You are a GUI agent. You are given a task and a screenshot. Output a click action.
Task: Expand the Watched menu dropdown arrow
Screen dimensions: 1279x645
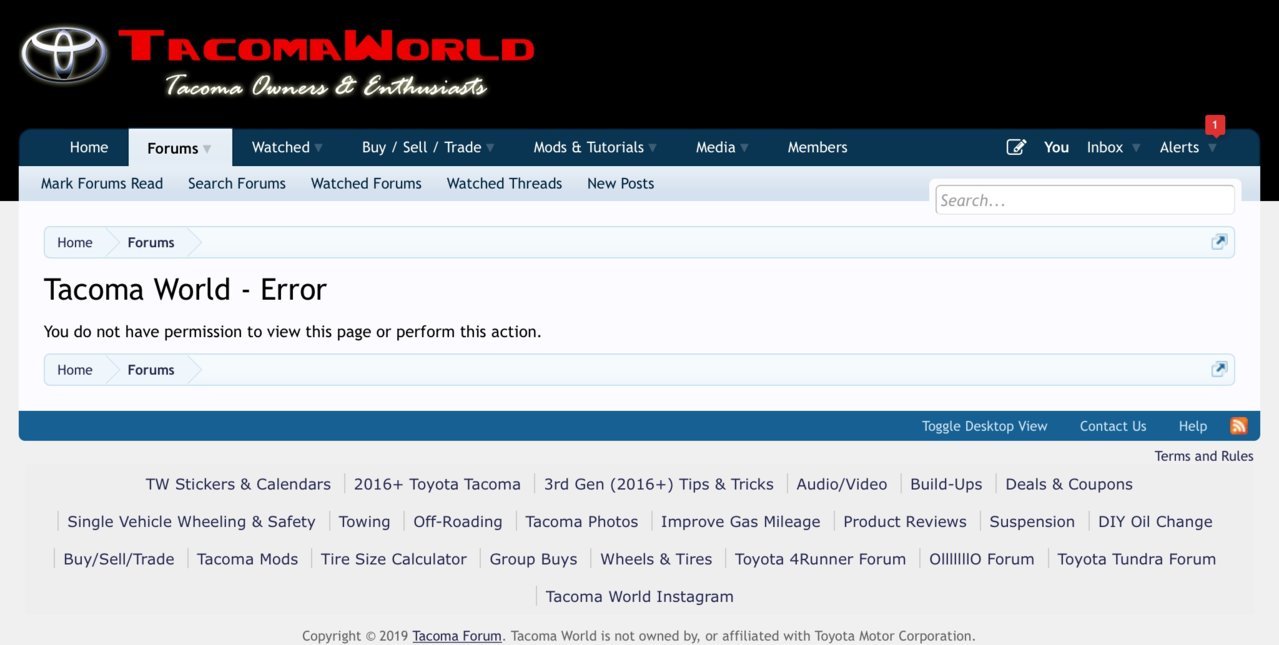pyautogui.click(x=318, y=148)
